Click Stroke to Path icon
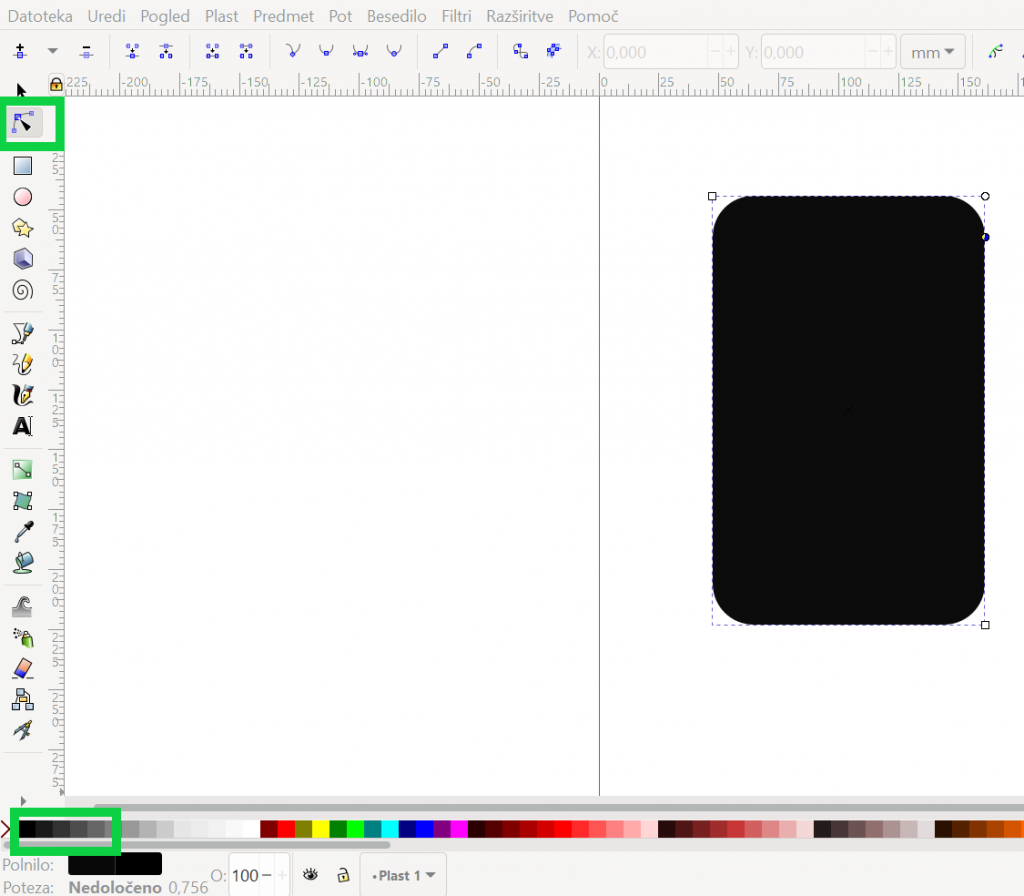1024x896 pixels. [x=554, y=51]
